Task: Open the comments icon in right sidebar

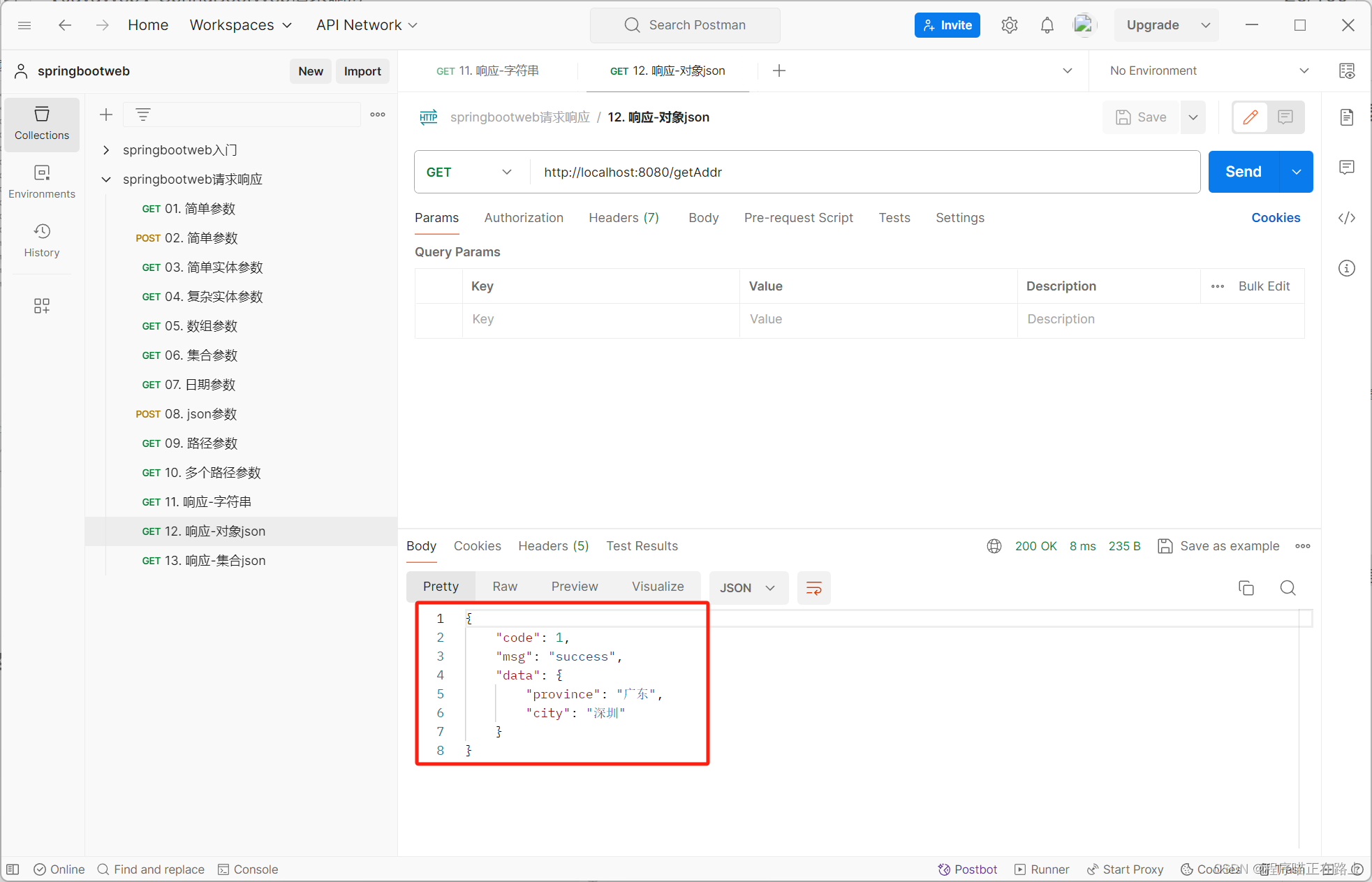Action: coord(1347,168)
